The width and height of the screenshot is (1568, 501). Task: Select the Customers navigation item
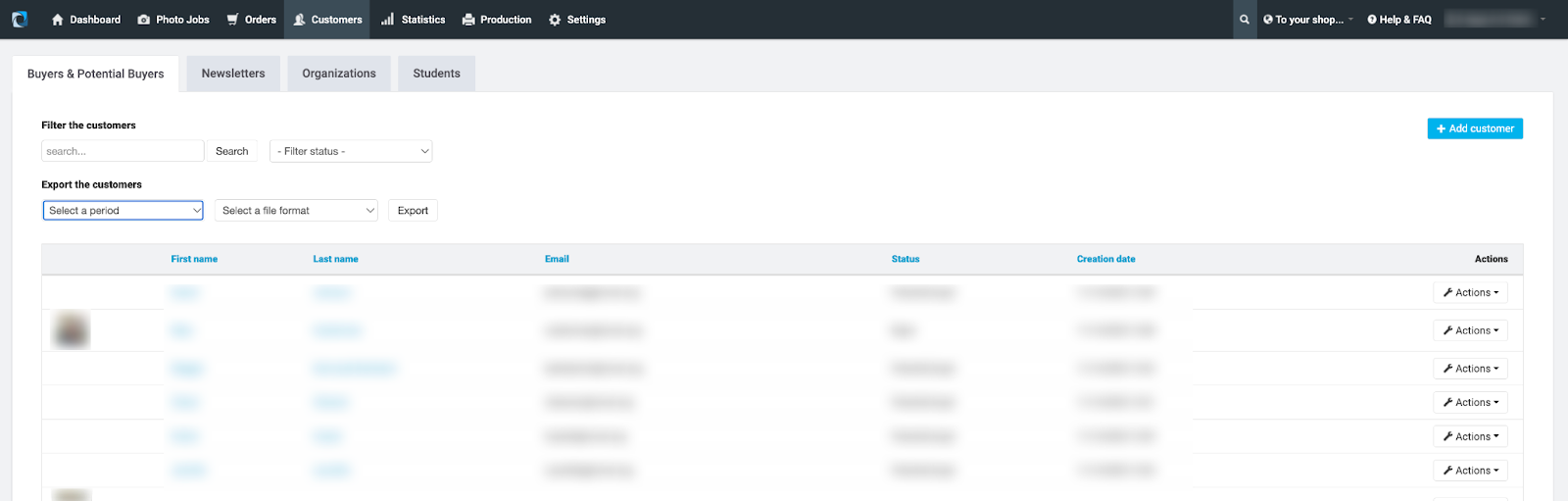pyautogui.click(x=327, y=20)
